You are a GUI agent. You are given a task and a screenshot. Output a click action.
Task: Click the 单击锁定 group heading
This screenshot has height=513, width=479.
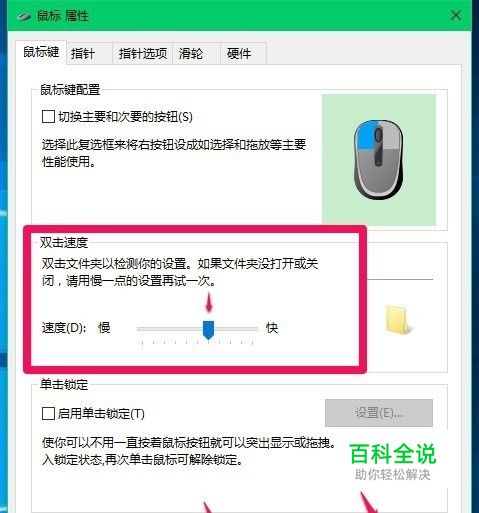pos(64,384)
